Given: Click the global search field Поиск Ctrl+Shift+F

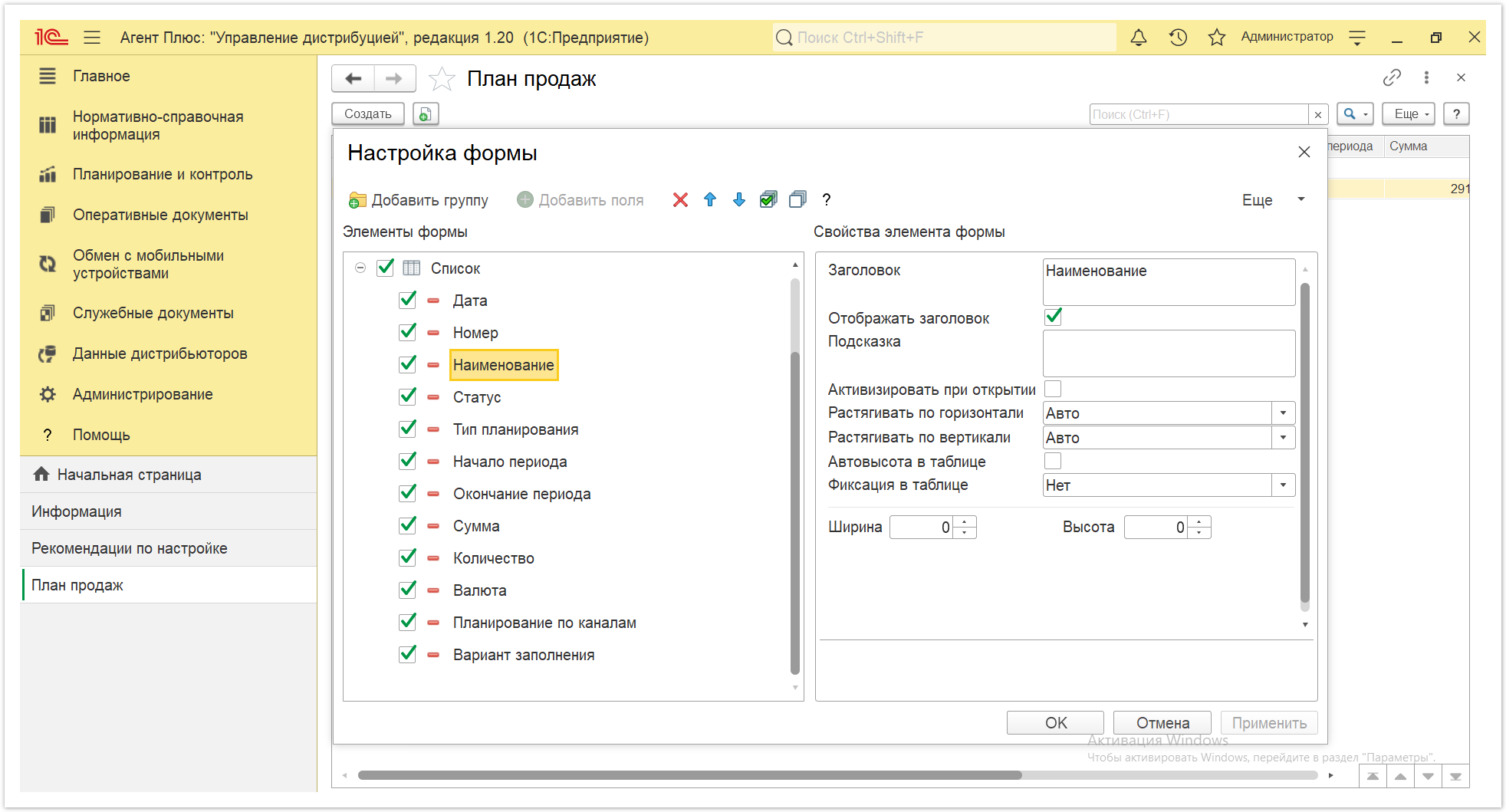Looking at the screenshot, I should [x=945, y=37].
